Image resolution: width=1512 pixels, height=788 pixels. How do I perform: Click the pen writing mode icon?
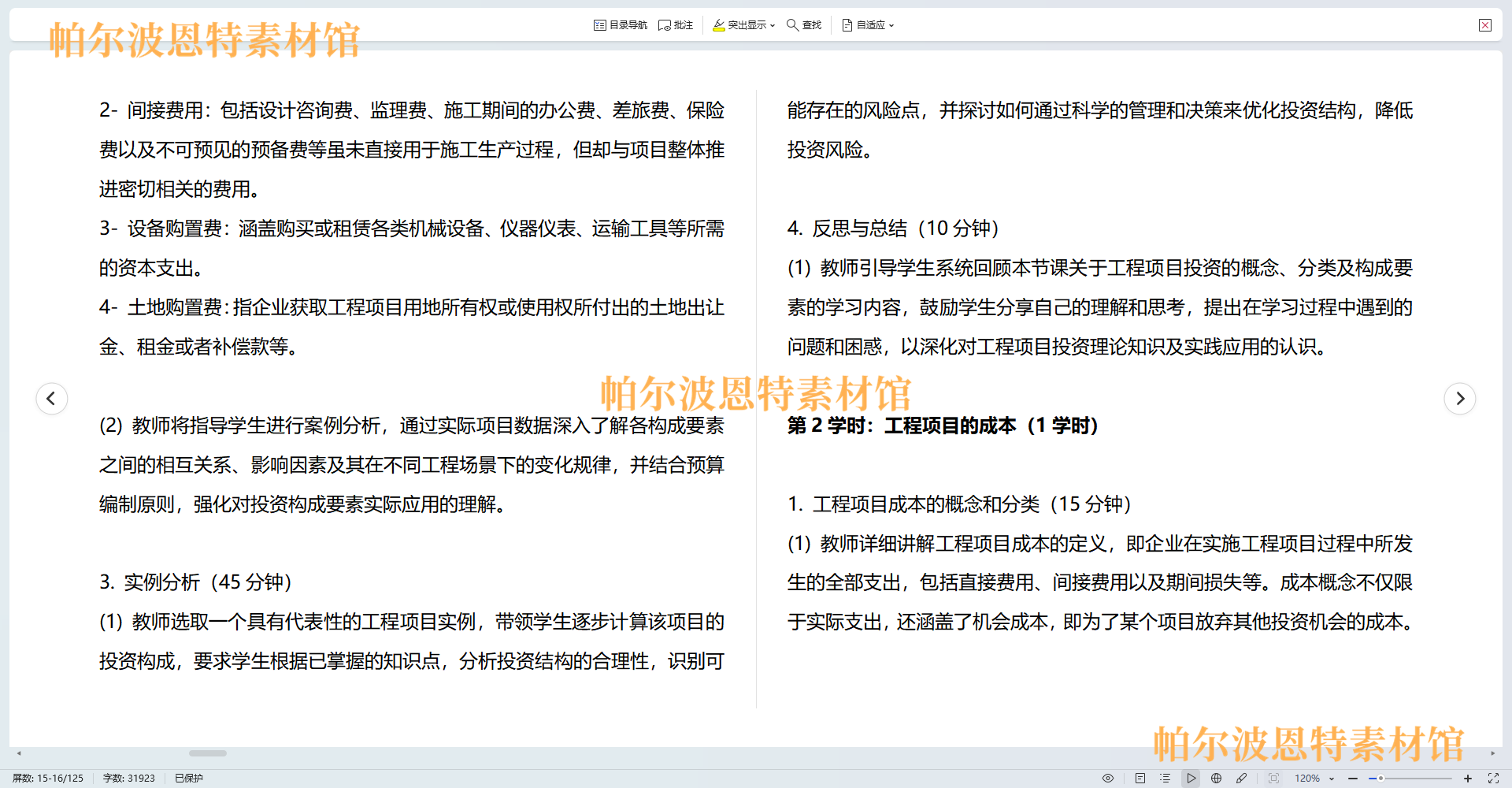pos(1242,778)
